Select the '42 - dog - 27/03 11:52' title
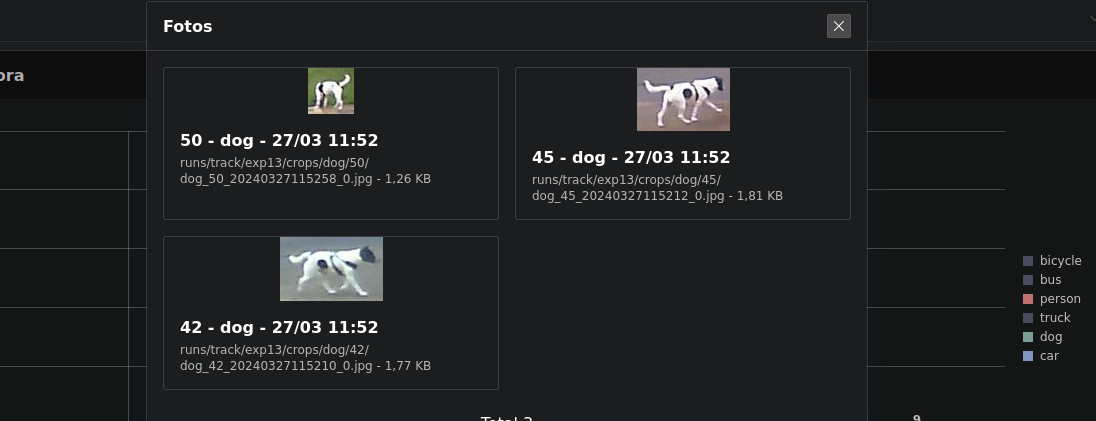The height and width of the screenshot is (421, 1096). [279, 327]
